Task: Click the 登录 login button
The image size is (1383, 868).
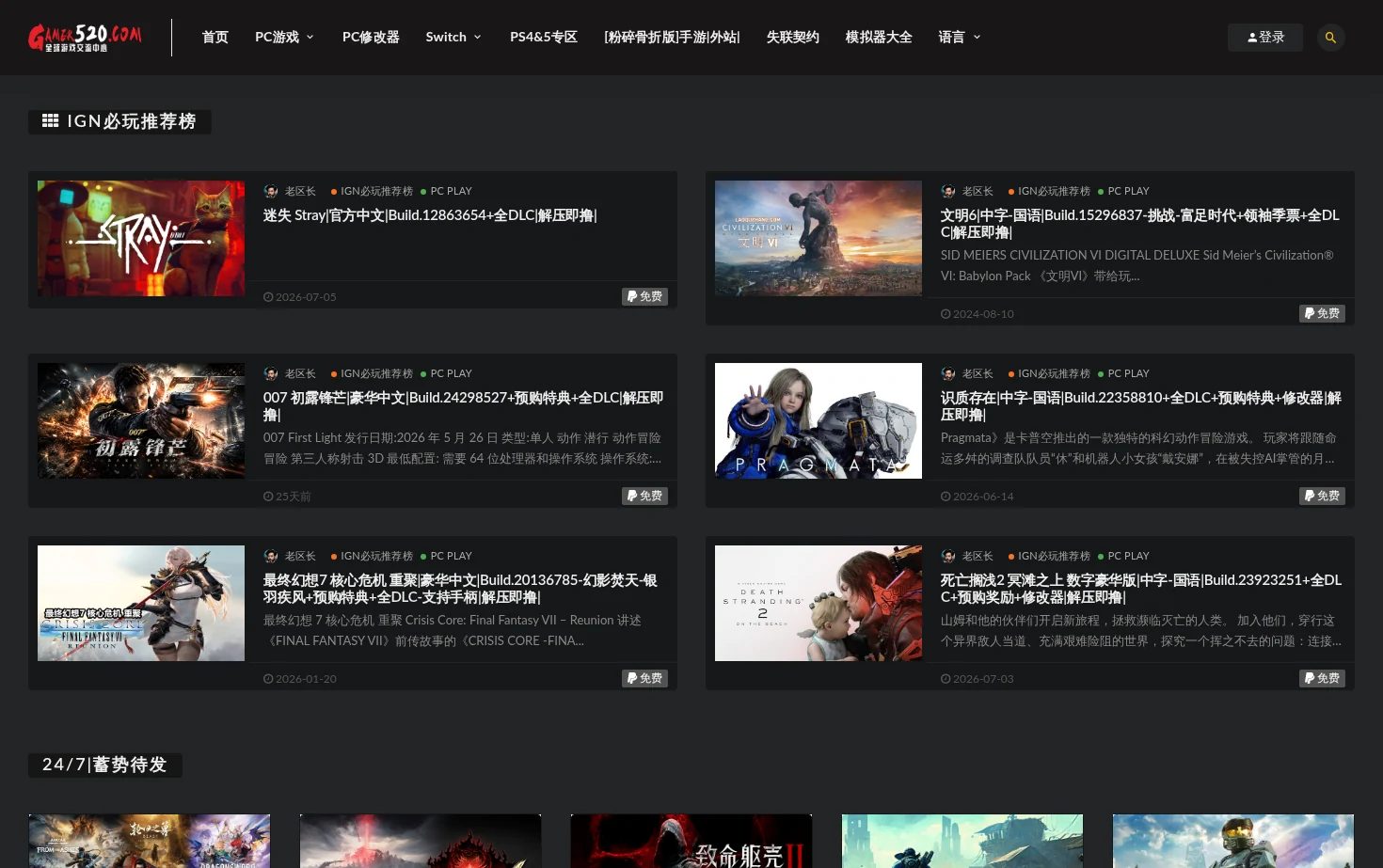Action: pyautogui.click(x=1265, y=38)
